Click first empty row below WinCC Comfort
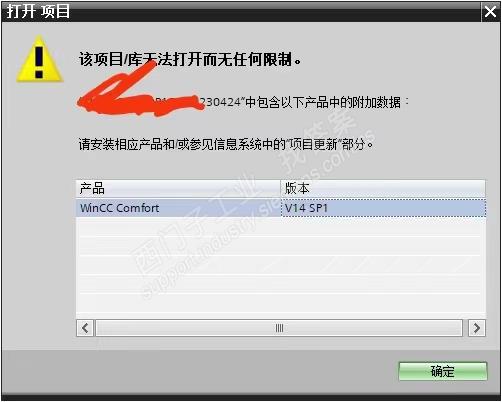502x402 pixels. pyautogui.click(x=178, y=227)
